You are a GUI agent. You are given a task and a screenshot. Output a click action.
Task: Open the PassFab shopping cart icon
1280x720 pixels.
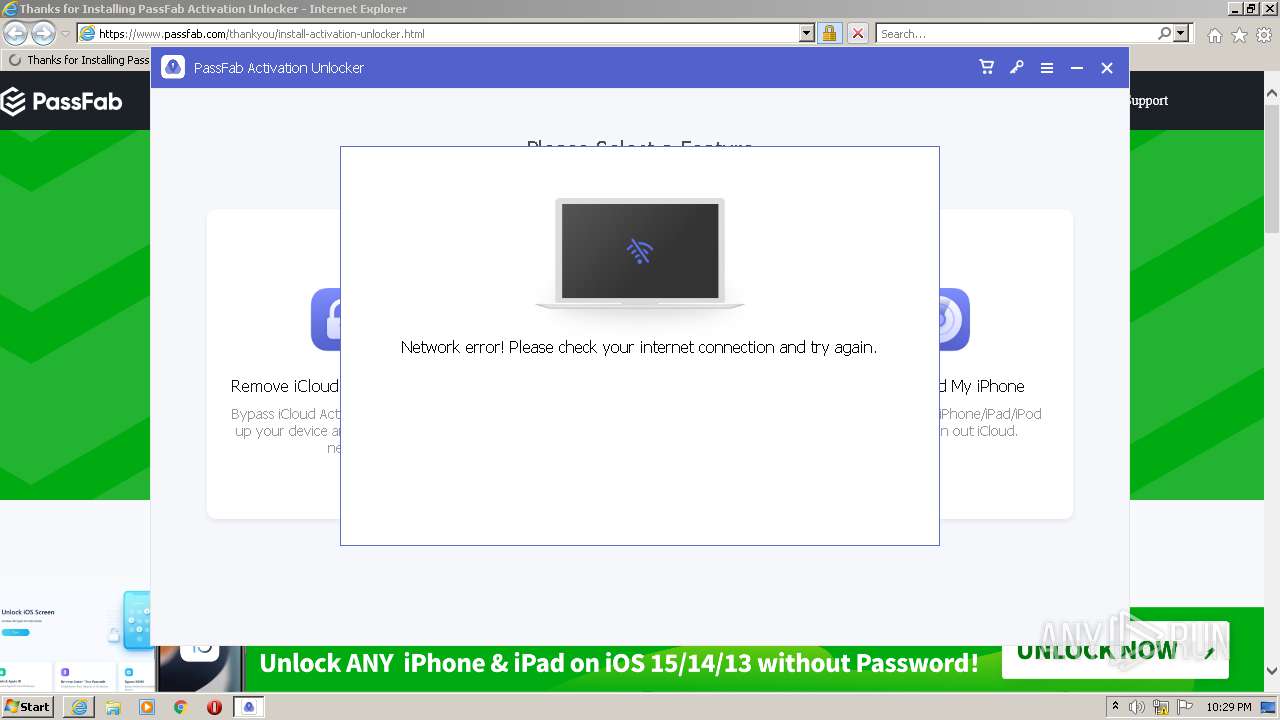pos(987,68)
